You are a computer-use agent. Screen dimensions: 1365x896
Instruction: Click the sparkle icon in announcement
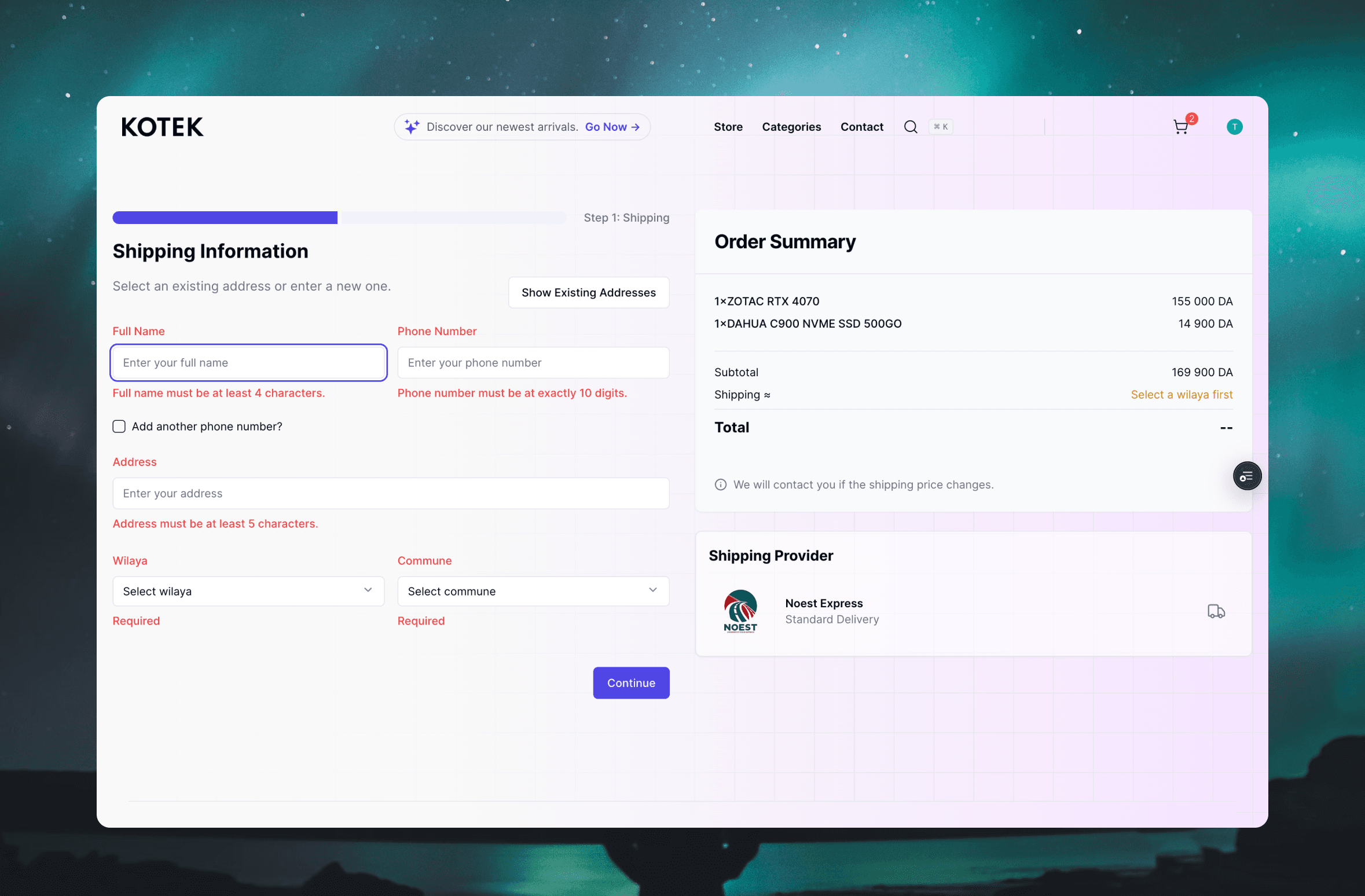click(412, 127)
